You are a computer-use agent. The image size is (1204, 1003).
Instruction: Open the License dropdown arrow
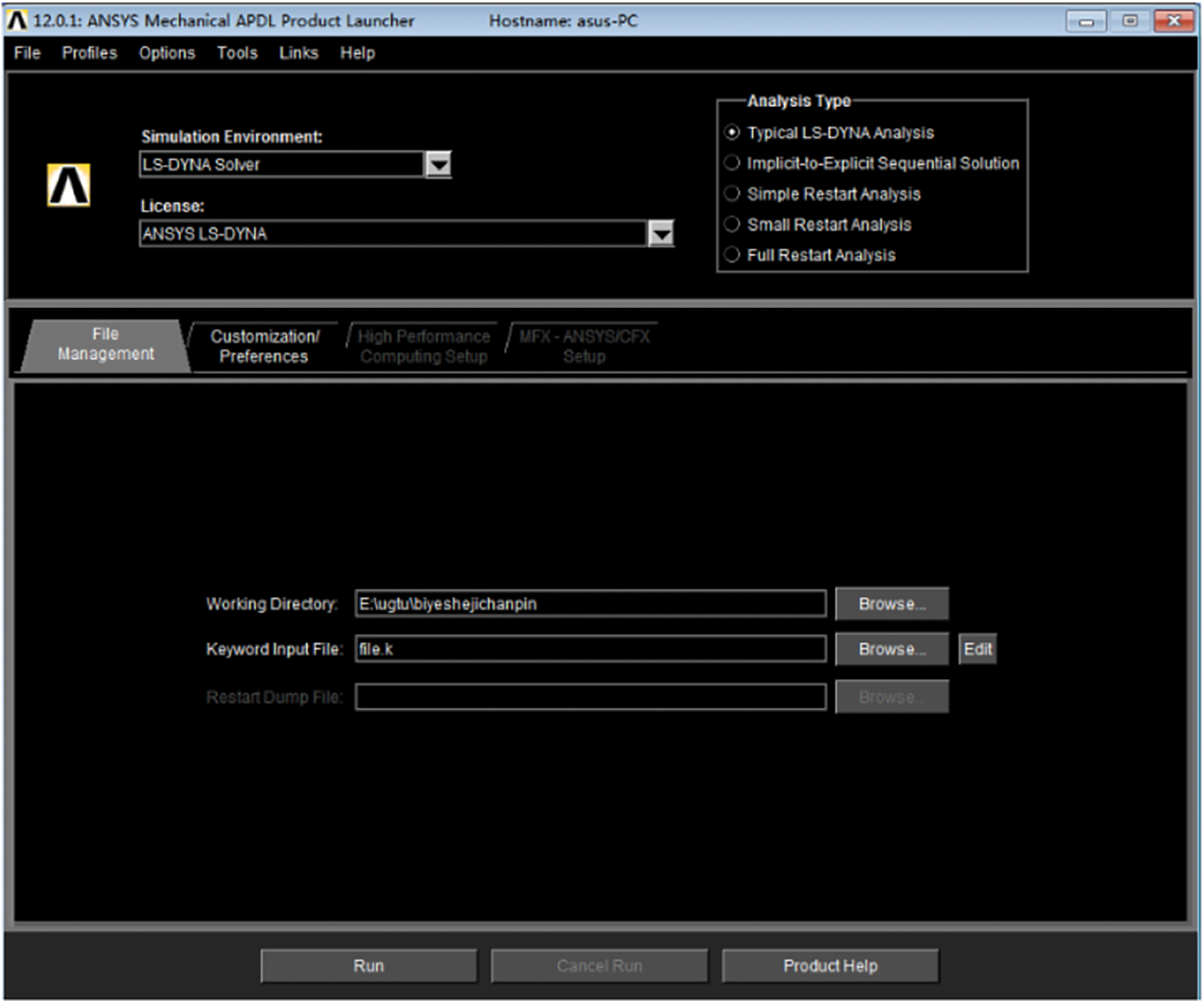click(x=661, y=234)
